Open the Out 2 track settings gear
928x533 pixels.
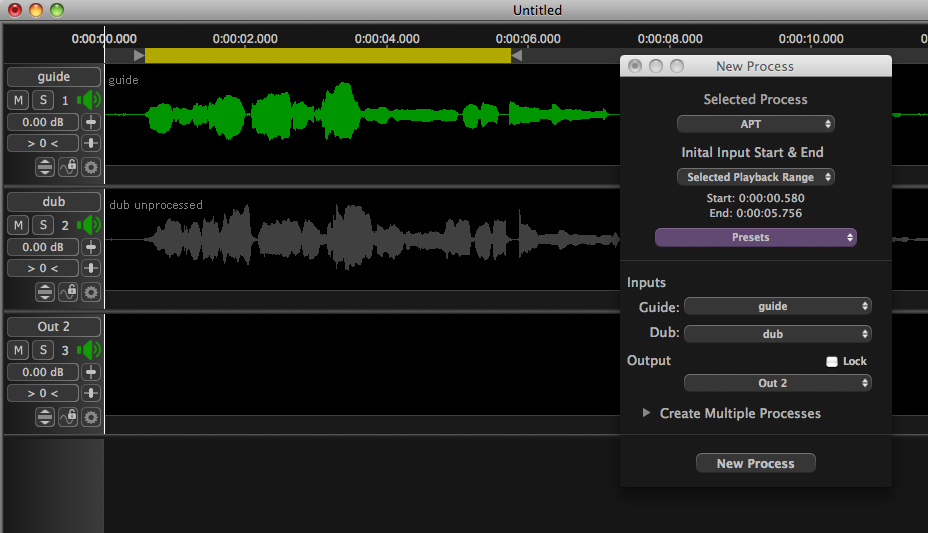pyautogui.click(x=91, y=417)
